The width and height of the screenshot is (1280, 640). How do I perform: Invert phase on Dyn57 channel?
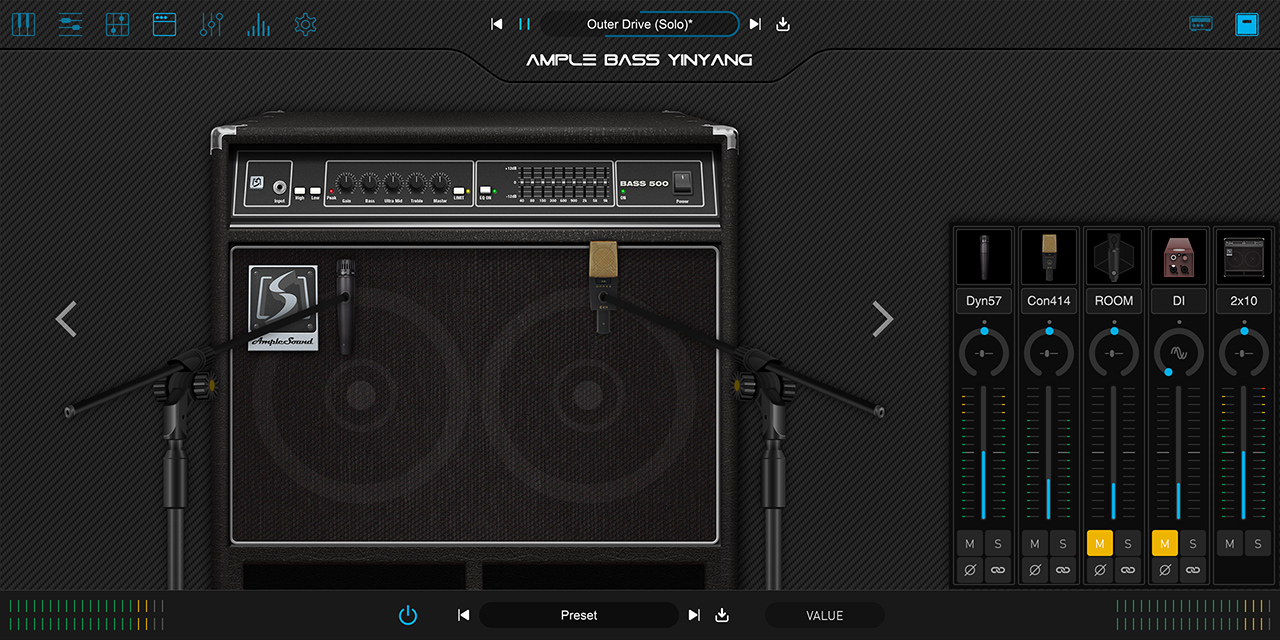pos(969,571)
